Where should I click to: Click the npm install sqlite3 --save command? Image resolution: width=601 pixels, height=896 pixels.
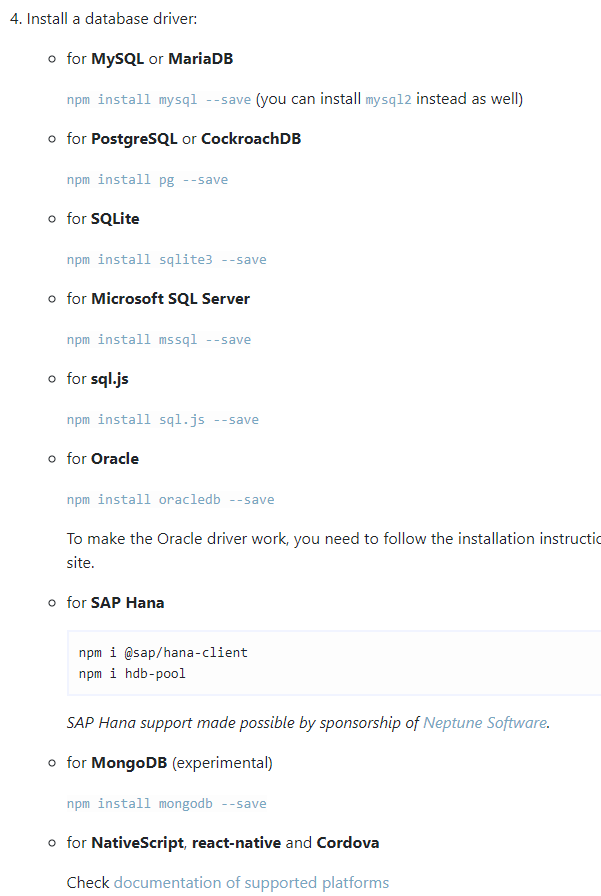166,259
